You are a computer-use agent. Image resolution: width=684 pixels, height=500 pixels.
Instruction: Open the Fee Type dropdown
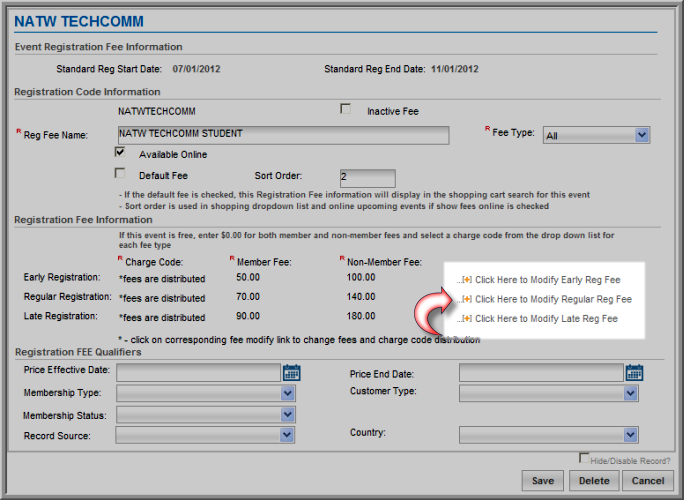coord(596,135)
